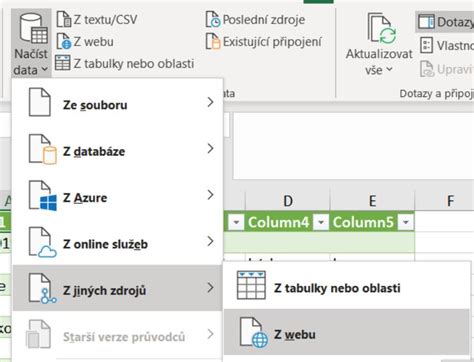Click the Z textu/CSV icon

click(63, 19)
